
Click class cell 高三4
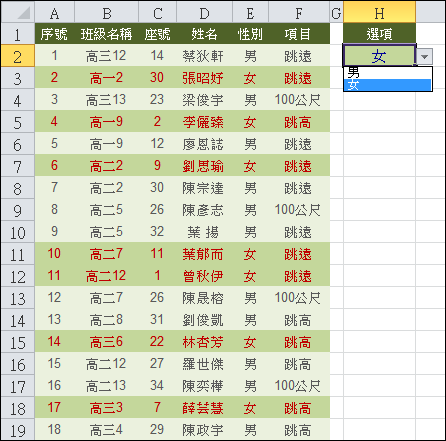click(x=106, y=429)
